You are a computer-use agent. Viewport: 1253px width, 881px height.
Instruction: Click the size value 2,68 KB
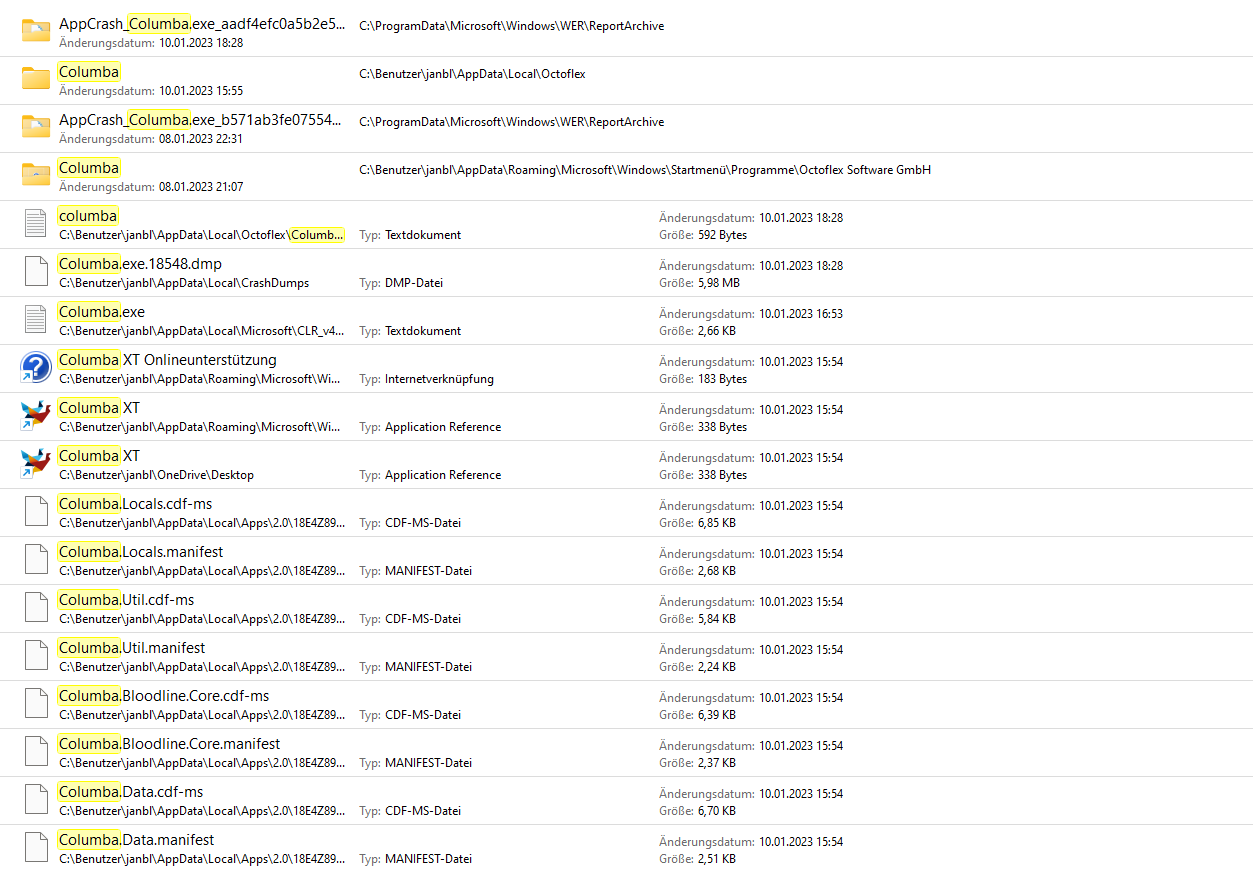tap(717, 571)
